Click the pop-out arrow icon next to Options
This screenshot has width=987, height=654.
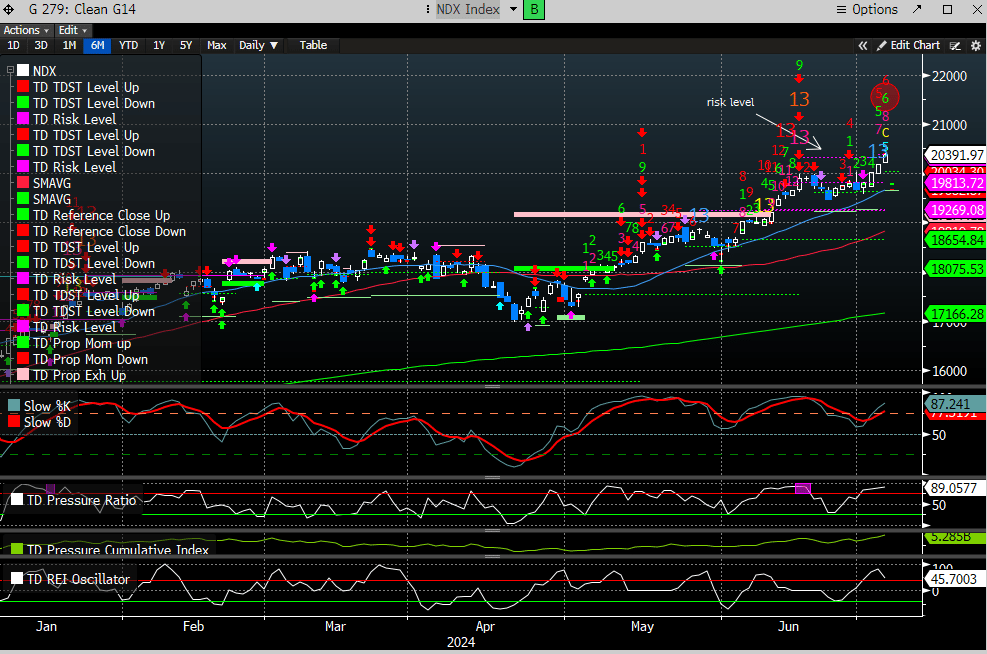[x=919, y=9]
